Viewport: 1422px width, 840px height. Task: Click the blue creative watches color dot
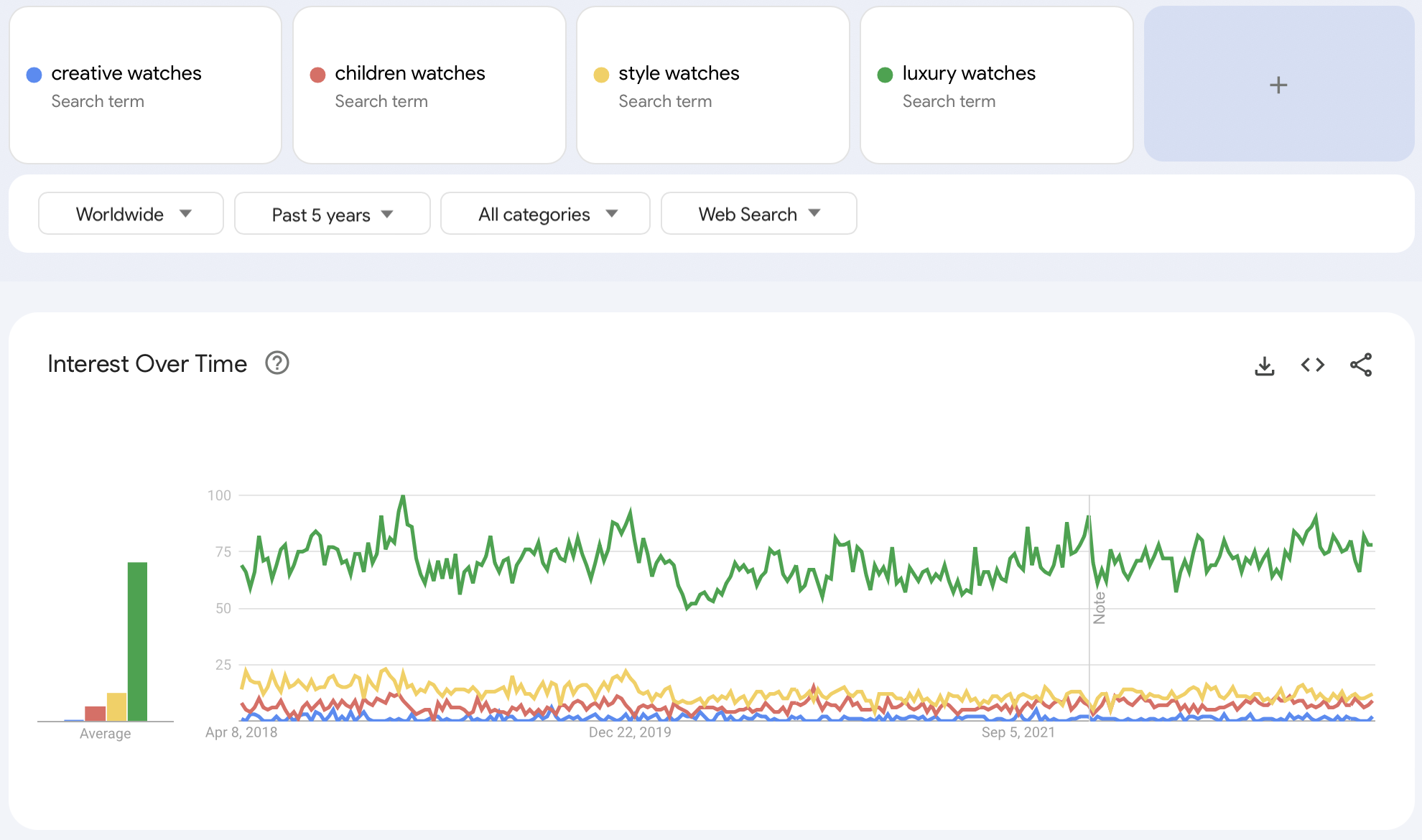34,75
